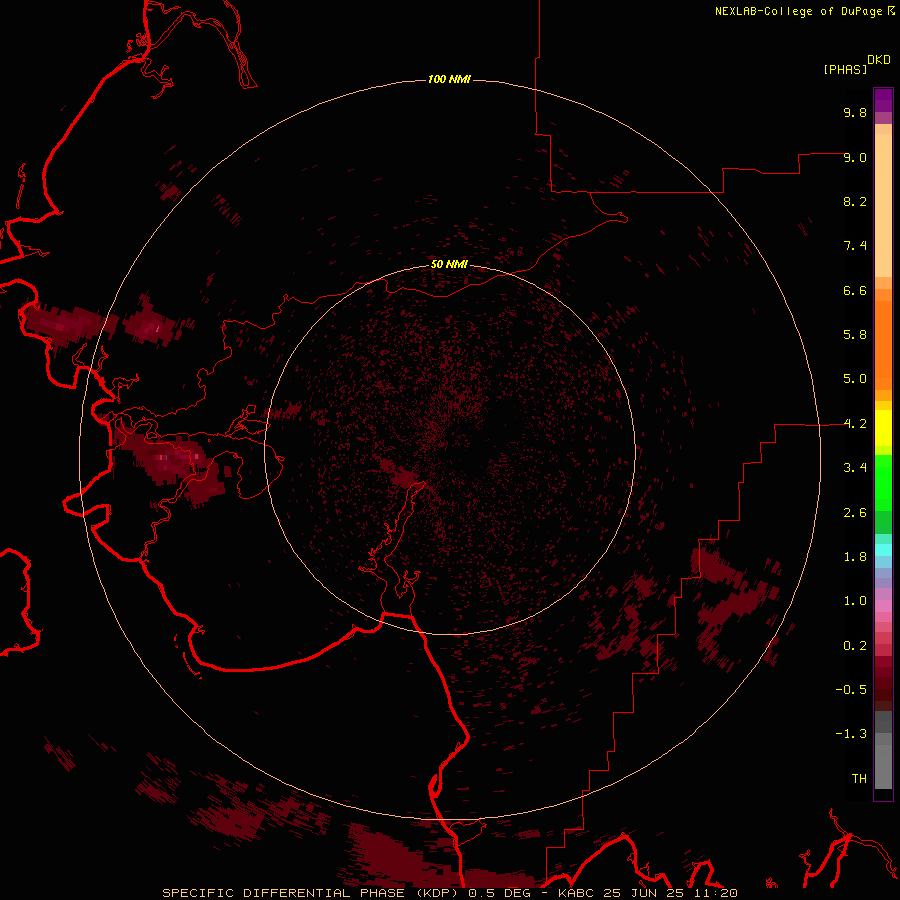Click the NEXLAB-College of DuPage label

[x=799, y=11]
